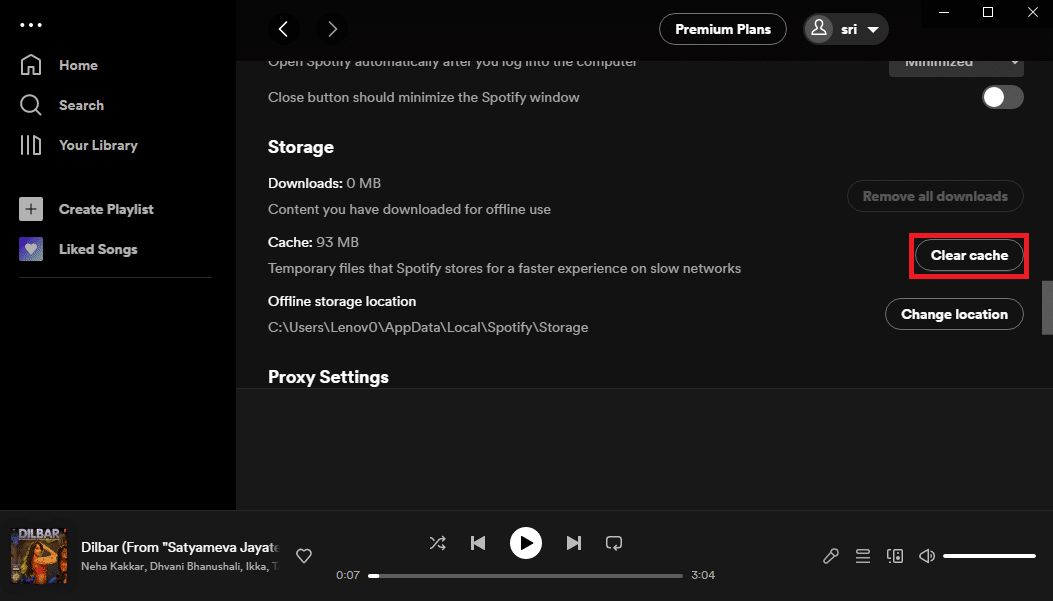Enable shuffle playback
1053x601 pixels.
[x=437, y=543]
